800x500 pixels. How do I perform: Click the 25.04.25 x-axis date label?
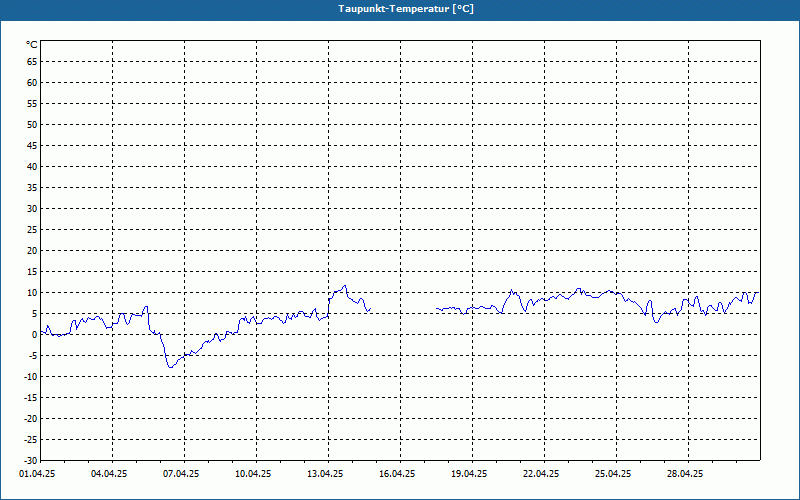613,474
